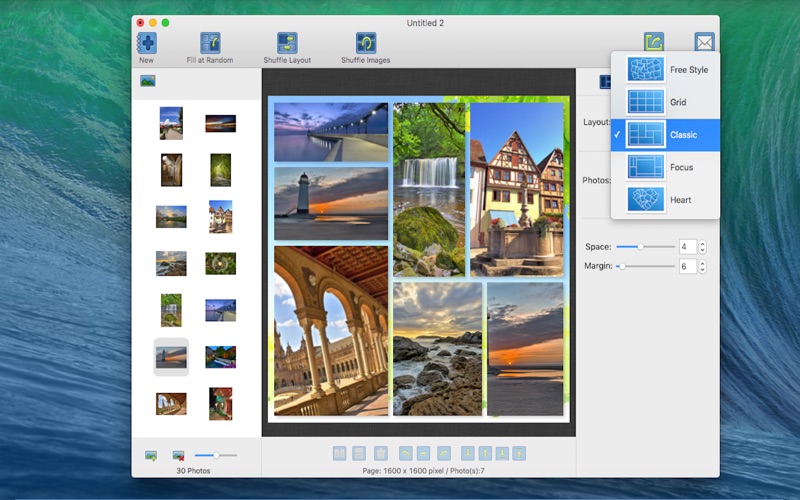Select the waterfall photo in the collage

point(429,189)
